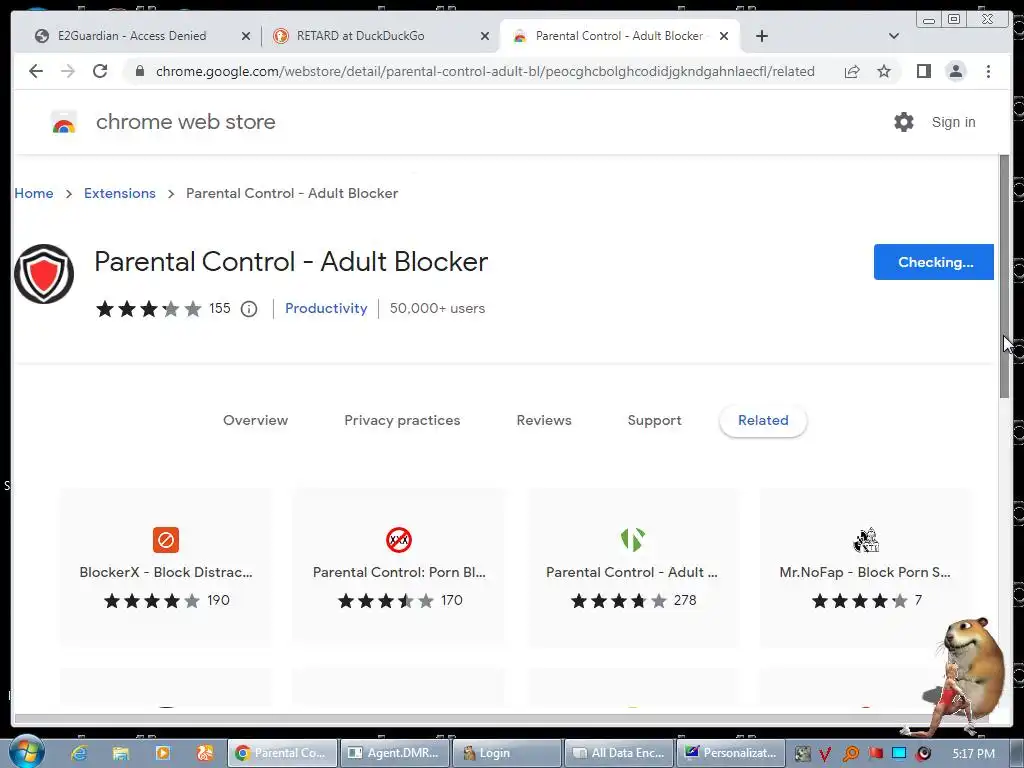Switch to Login taskbar window

[507, 753]
